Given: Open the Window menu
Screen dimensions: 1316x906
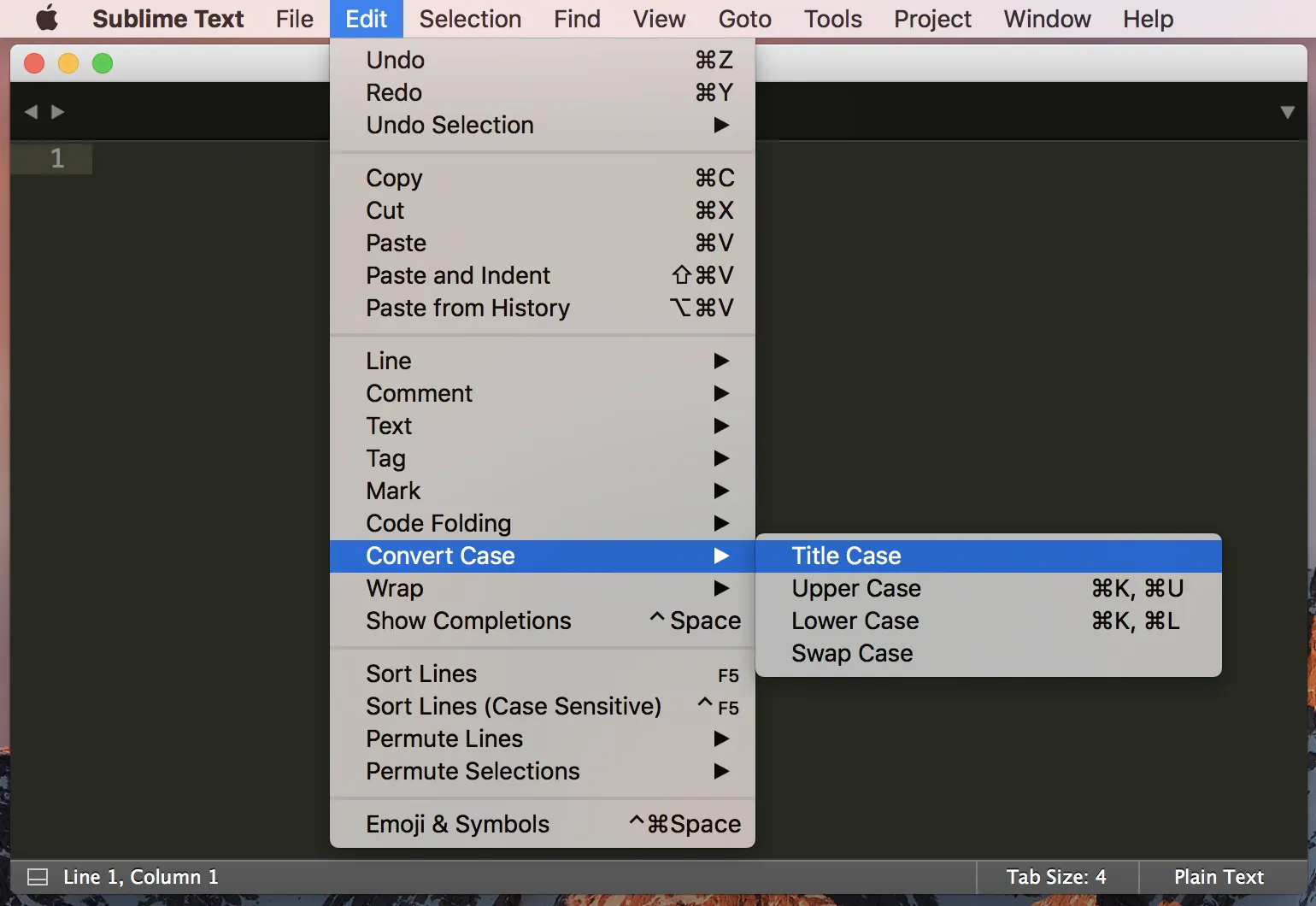Looking at the screenshot, I should (x=1047, y=19).
